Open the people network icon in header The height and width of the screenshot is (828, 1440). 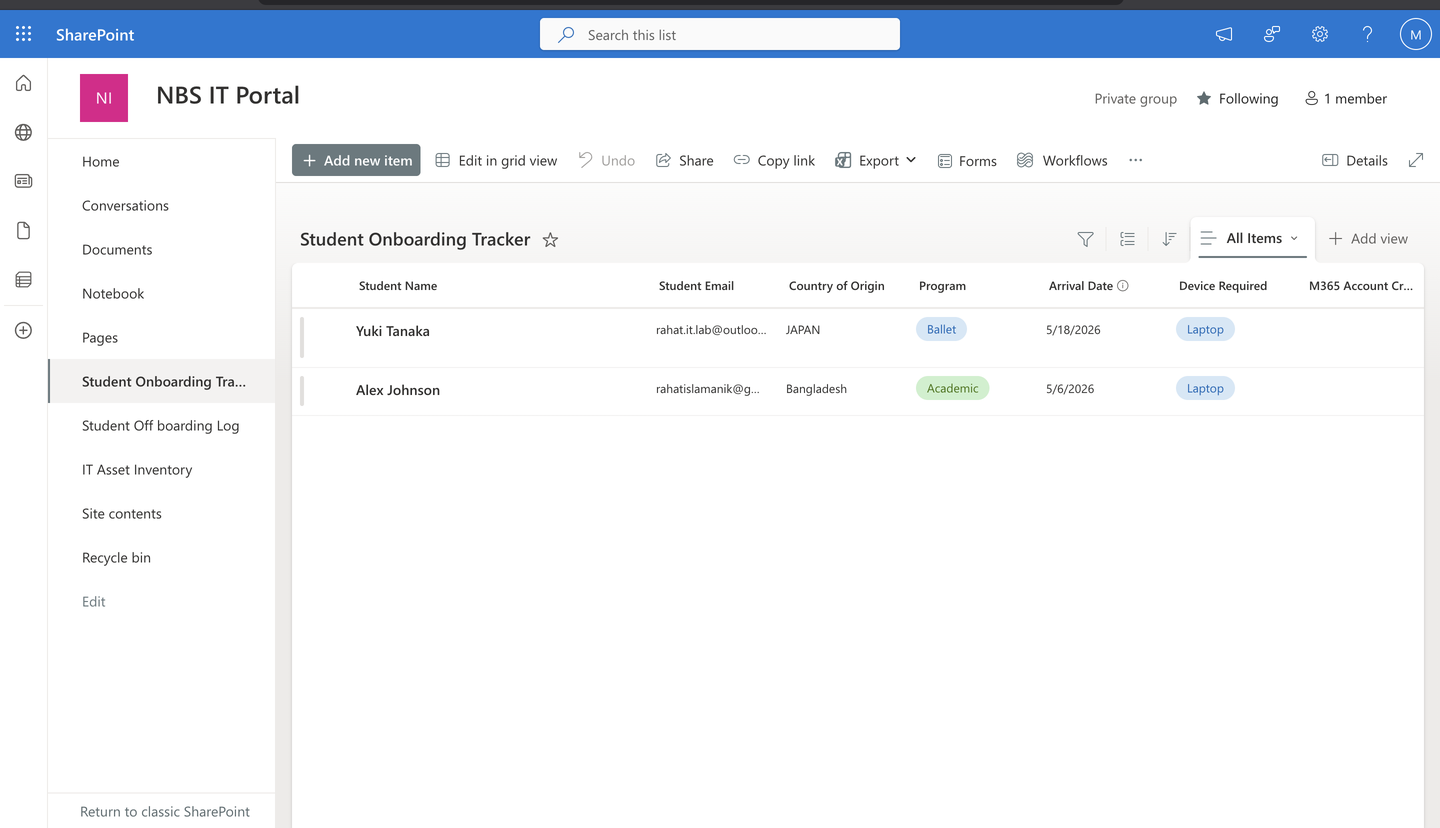1272,34
